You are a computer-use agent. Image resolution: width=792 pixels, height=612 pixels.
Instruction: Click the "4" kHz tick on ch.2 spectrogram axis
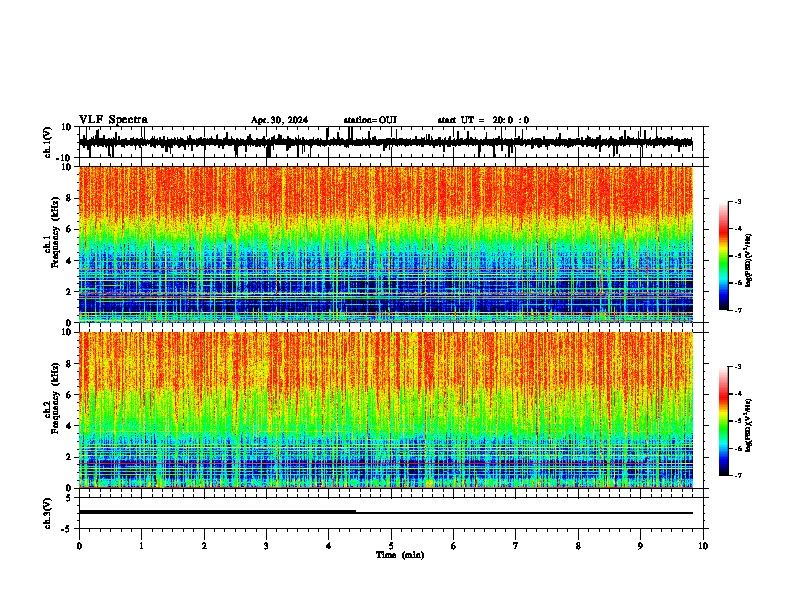point(70,426)
